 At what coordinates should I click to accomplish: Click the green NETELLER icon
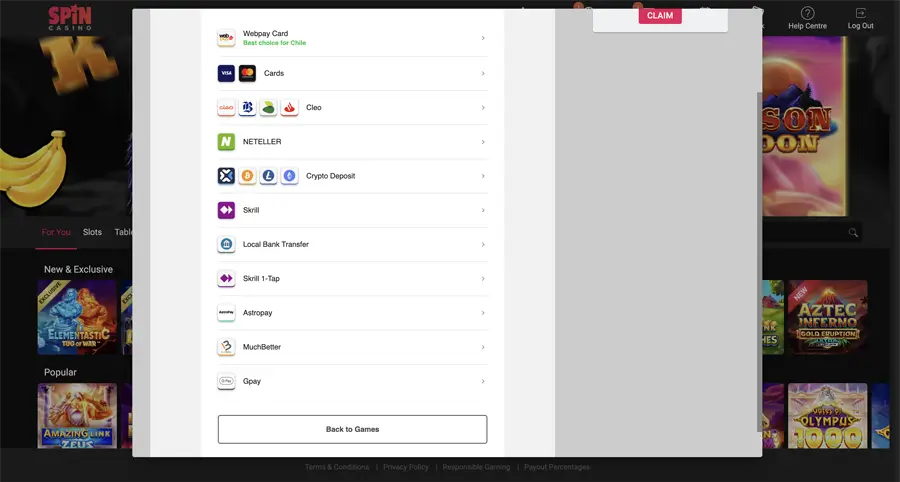(226, 142)
